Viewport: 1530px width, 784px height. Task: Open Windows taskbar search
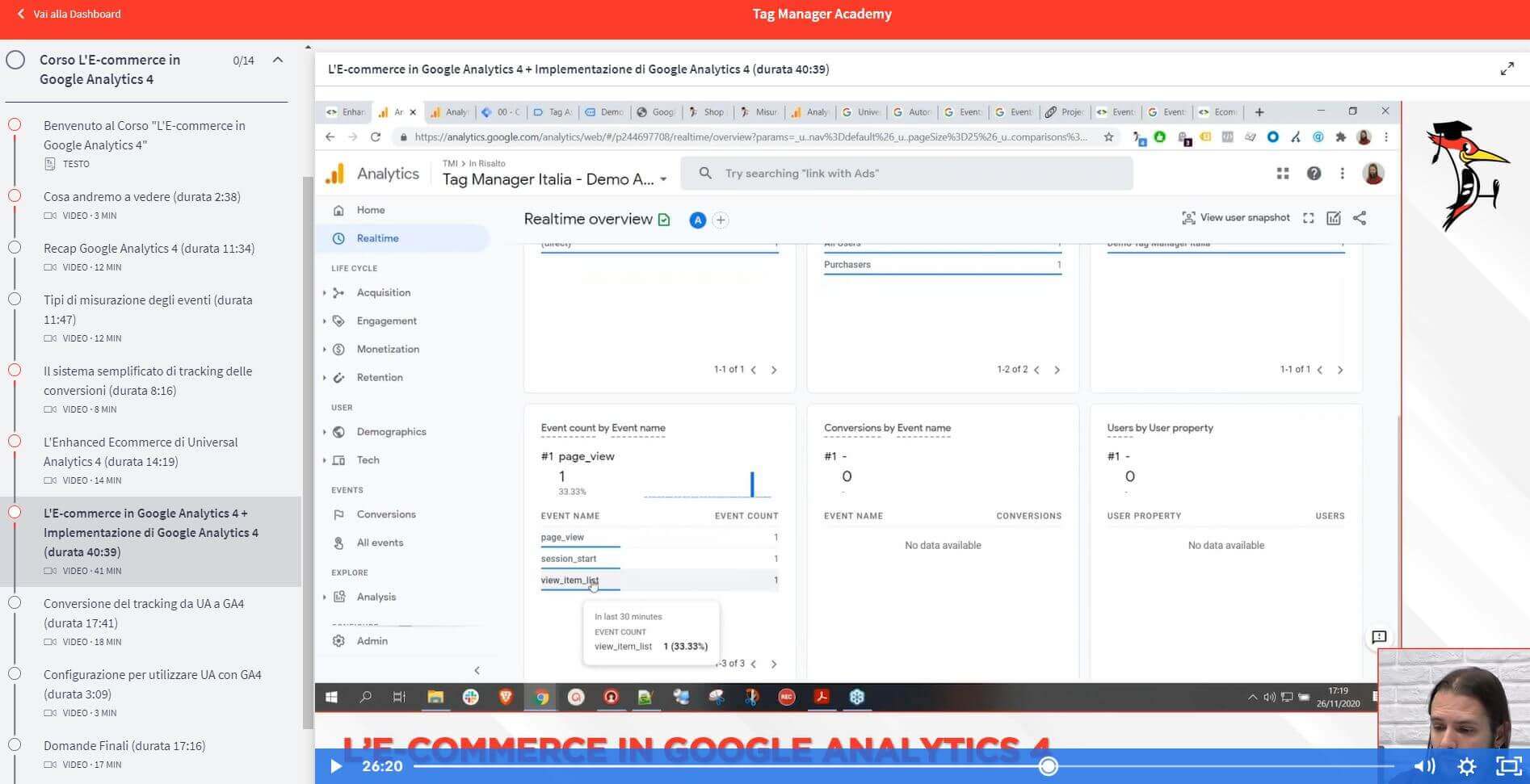(365, 697)
